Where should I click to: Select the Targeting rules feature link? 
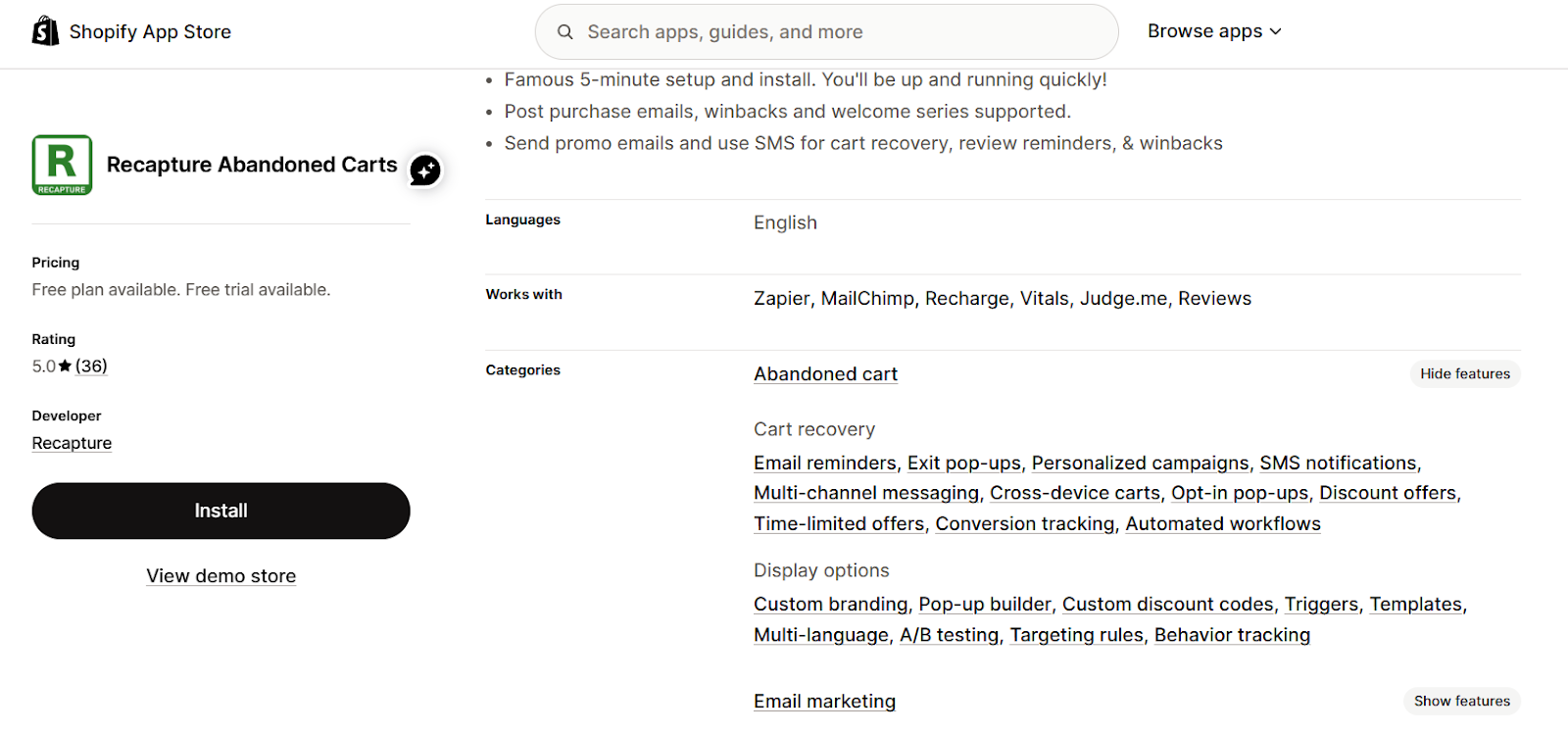tap(1077, 635)
